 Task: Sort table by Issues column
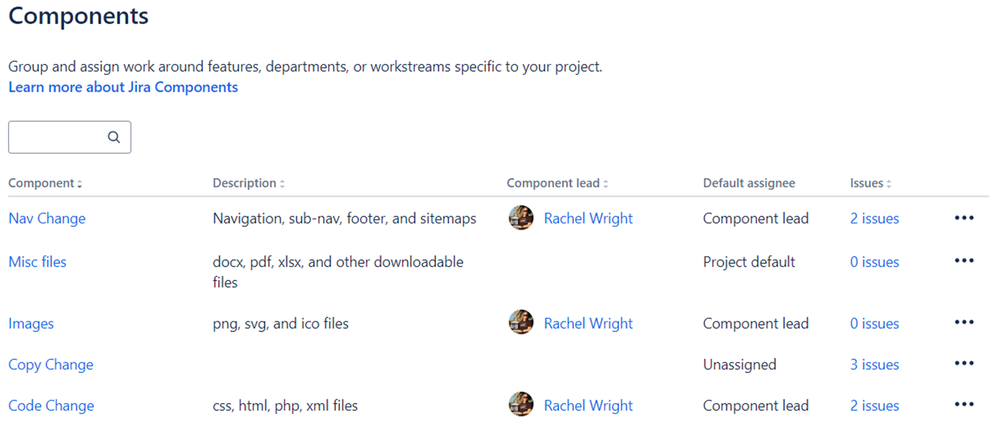870,183
